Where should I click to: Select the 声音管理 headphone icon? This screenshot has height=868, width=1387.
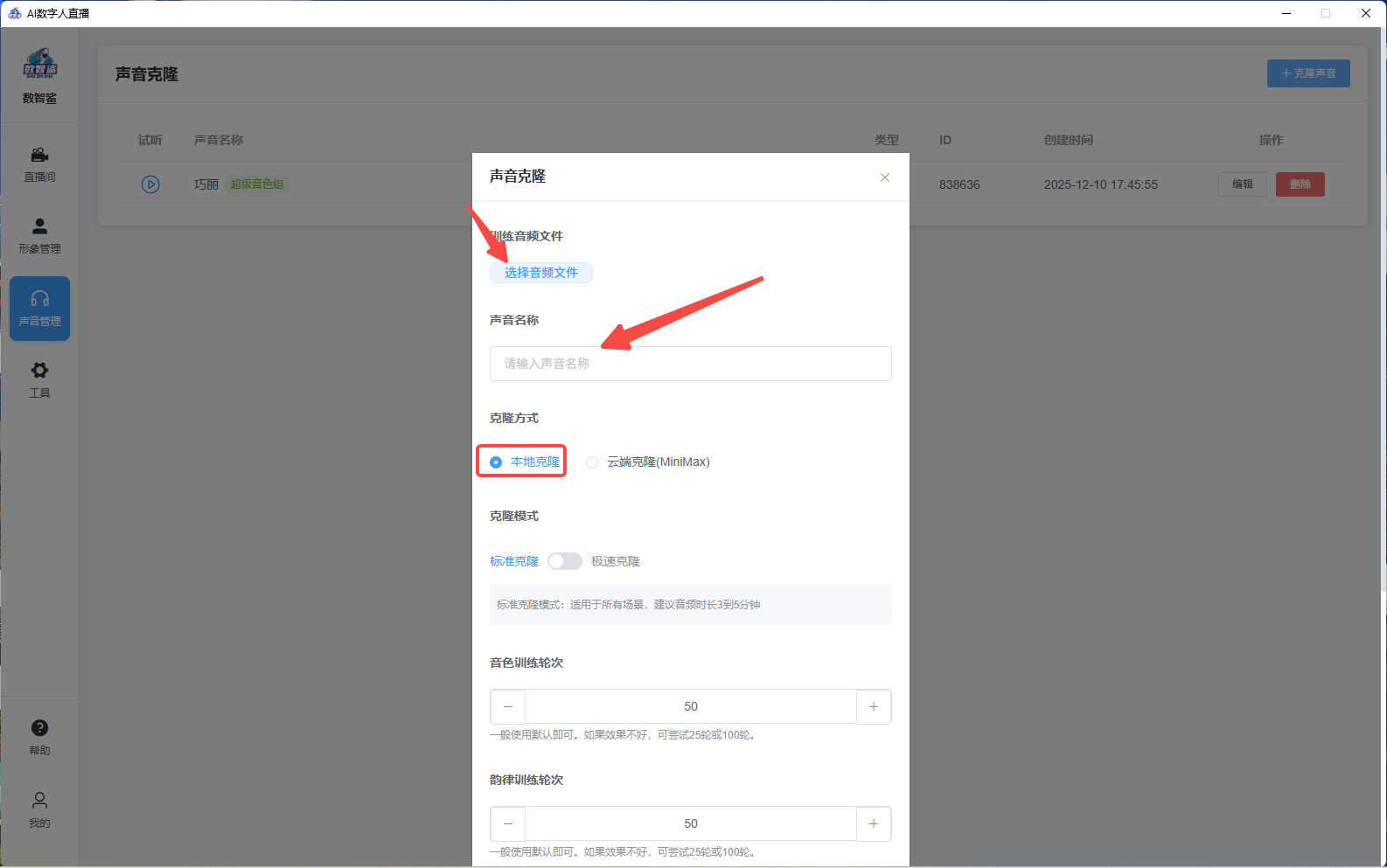tap(39, 299)
